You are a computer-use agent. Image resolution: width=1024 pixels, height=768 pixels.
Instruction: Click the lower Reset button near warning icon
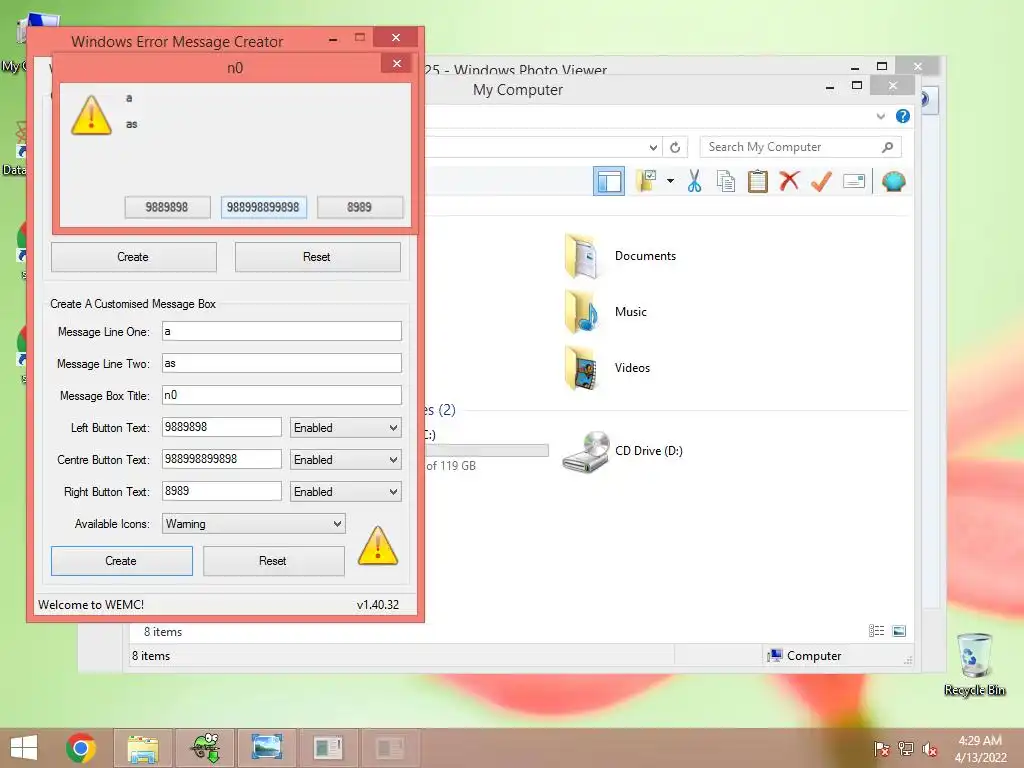click(x=274, y=561)
